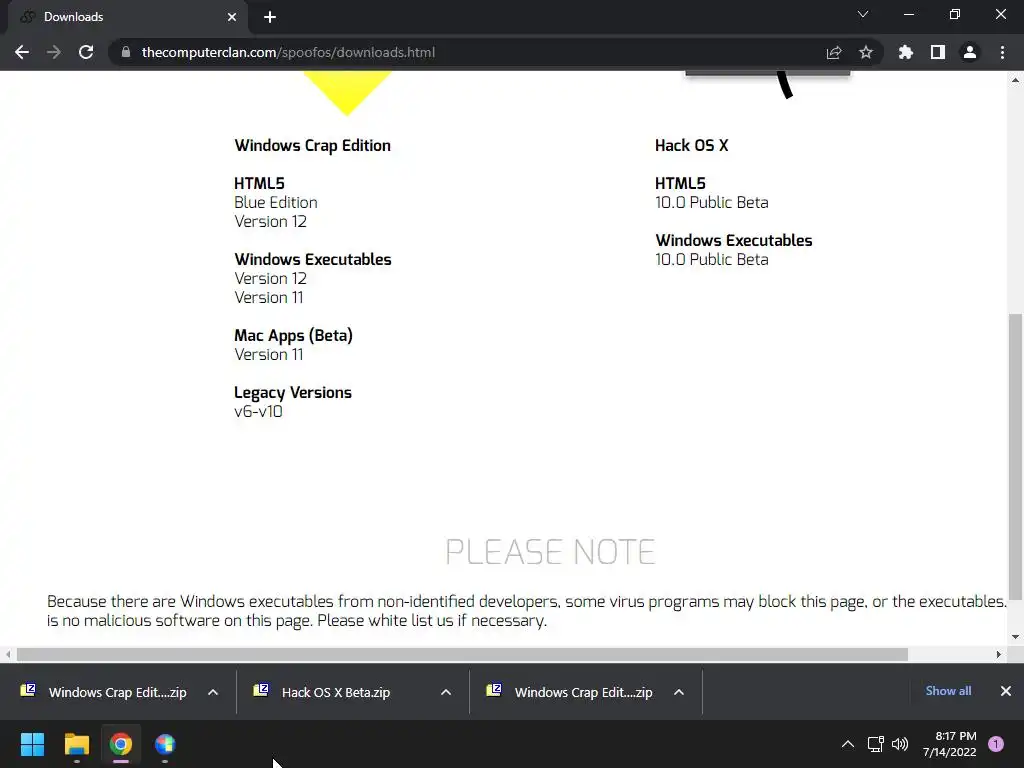Open the Chrome profile menu

tap(970, 52)
